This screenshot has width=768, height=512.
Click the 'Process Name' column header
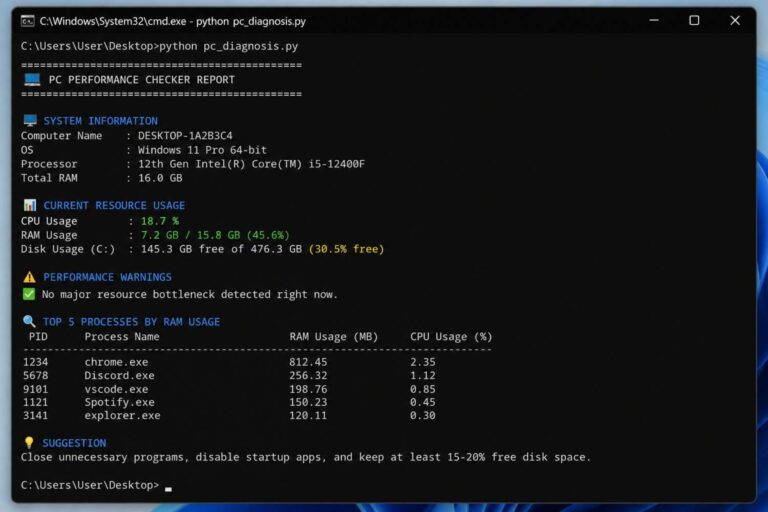122,337
